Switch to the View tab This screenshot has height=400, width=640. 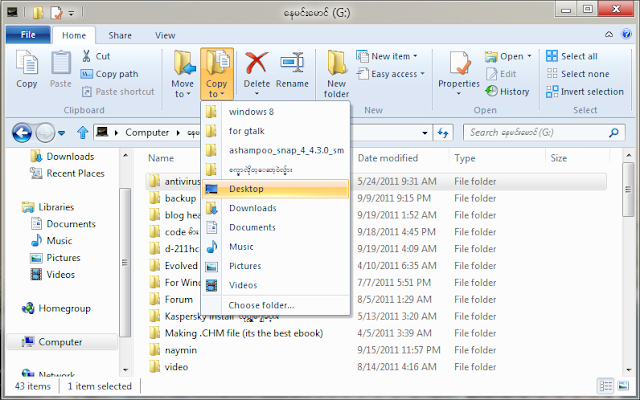click(x=165, y=36)
